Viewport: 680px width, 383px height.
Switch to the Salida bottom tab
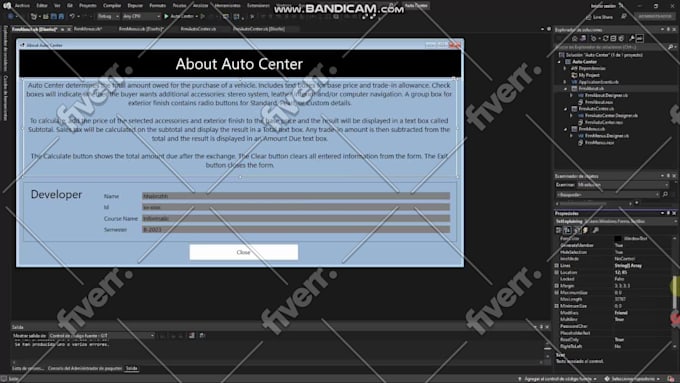131,368
